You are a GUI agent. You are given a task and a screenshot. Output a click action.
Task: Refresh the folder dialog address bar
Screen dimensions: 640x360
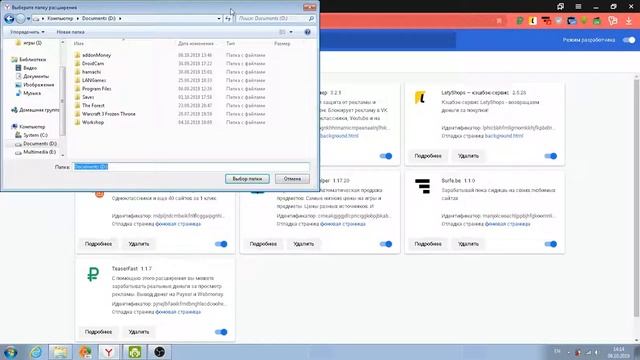228,18
